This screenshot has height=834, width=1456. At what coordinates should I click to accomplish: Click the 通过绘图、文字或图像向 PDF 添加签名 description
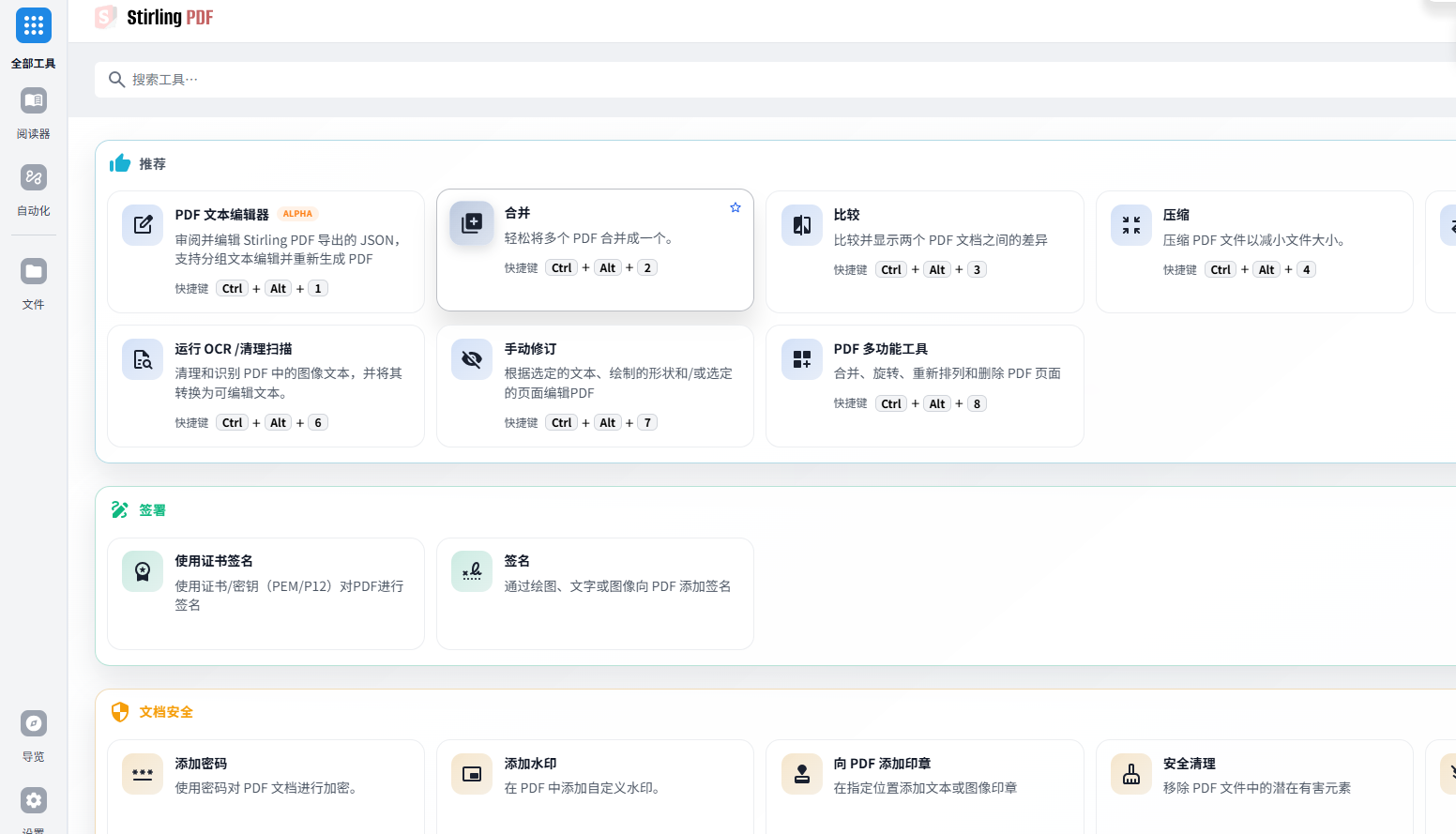click(x=618, y=586)
